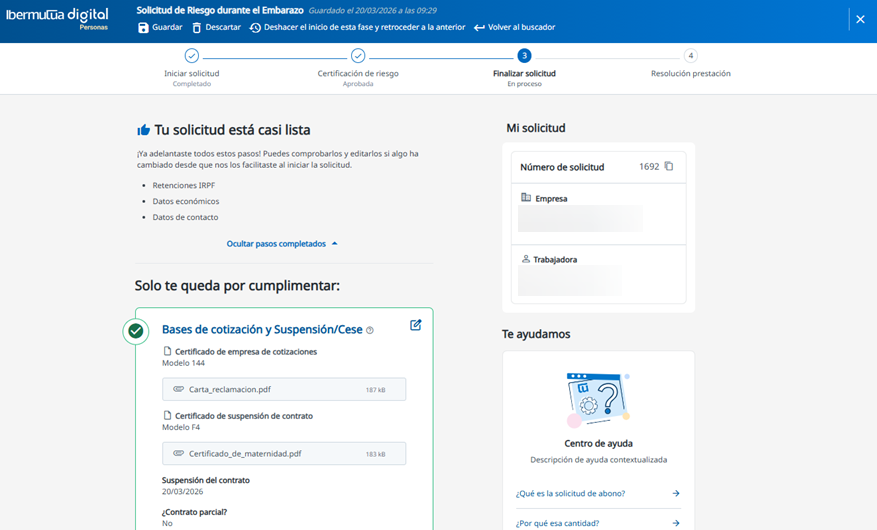Go to step Iniciar solicitud
877x530 pixels.
point(192,56)
